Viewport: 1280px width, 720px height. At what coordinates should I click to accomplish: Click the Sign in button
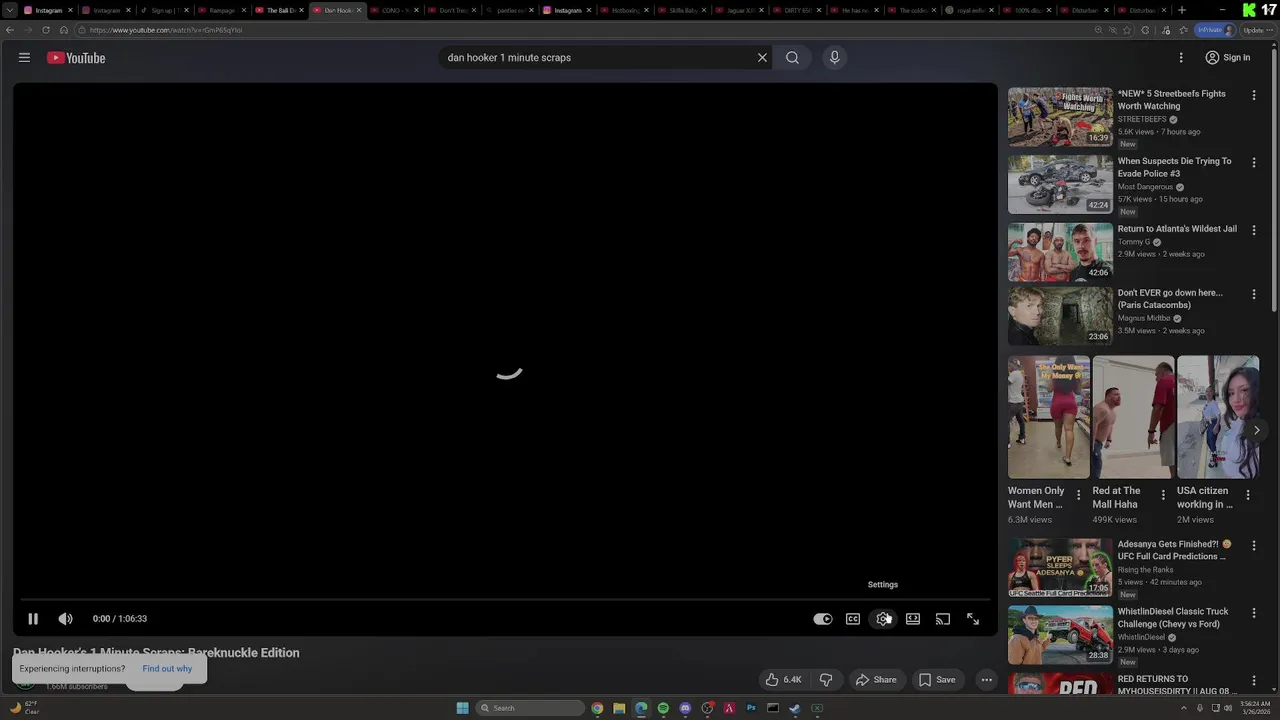pyautogui.click(x=1228, y=58)
